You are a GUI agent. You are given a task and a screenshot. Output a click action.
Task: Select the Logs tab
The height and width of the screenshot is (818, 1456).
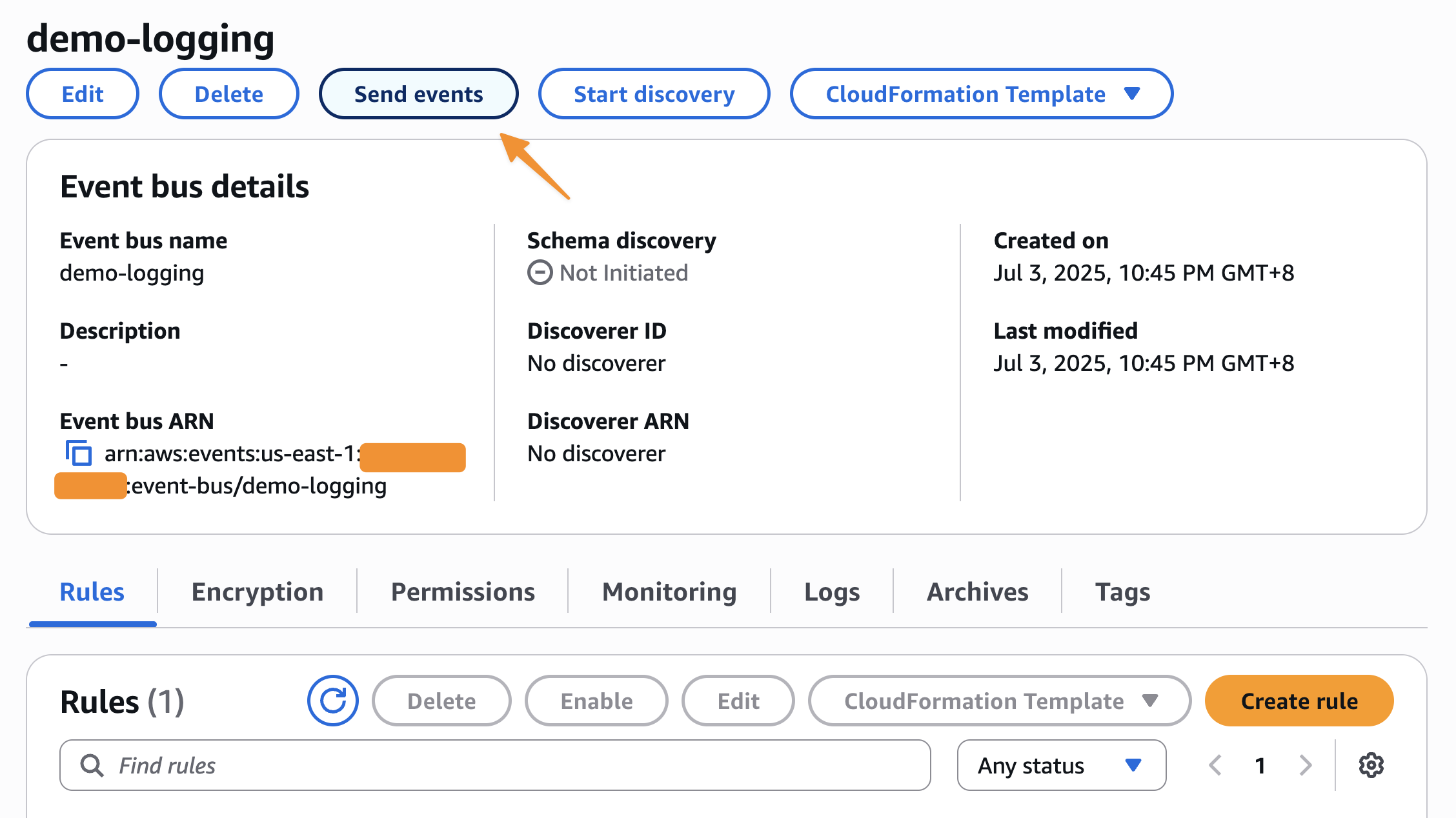point(831,592)
